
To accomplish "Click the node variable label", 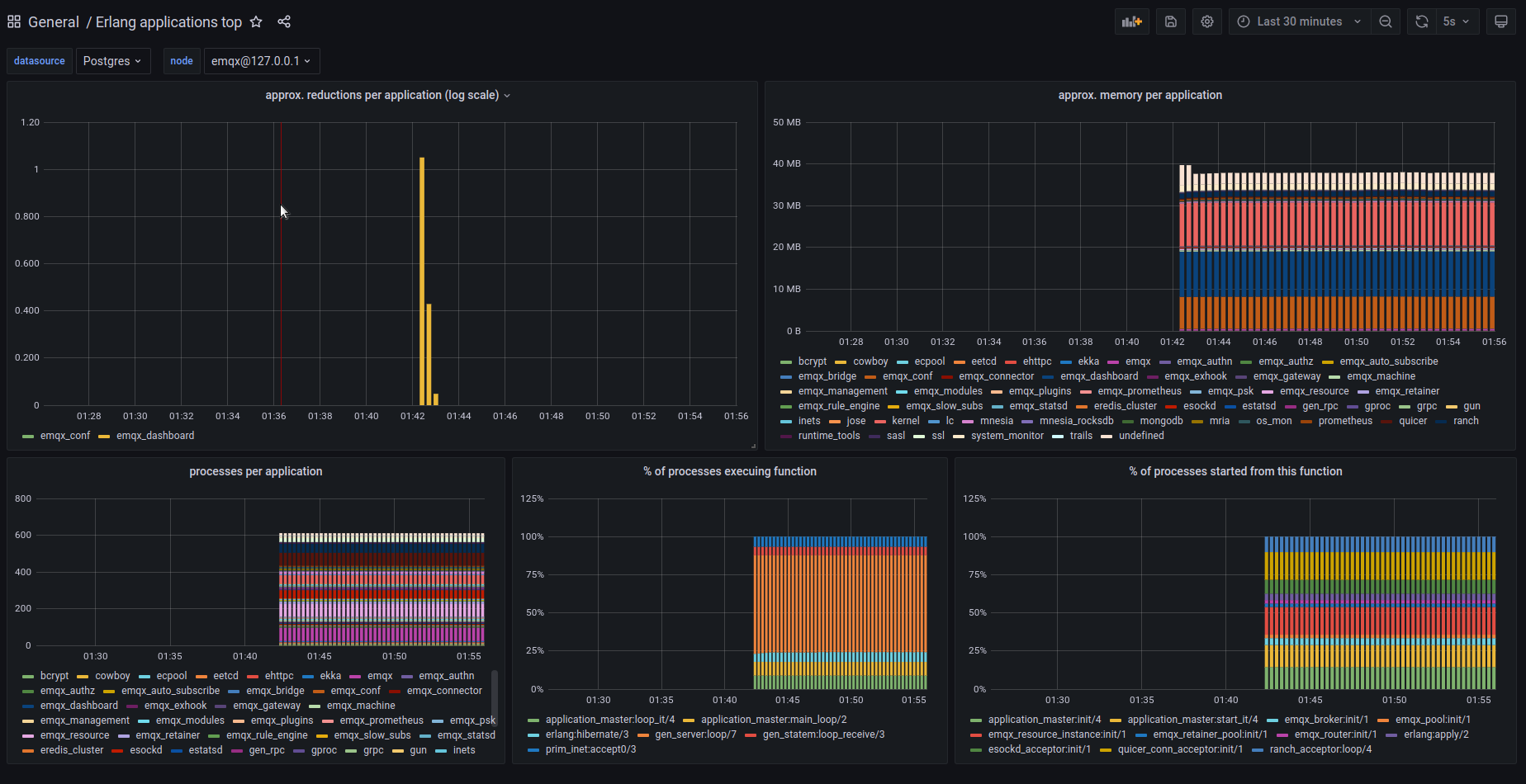I will tap(182, 61).
